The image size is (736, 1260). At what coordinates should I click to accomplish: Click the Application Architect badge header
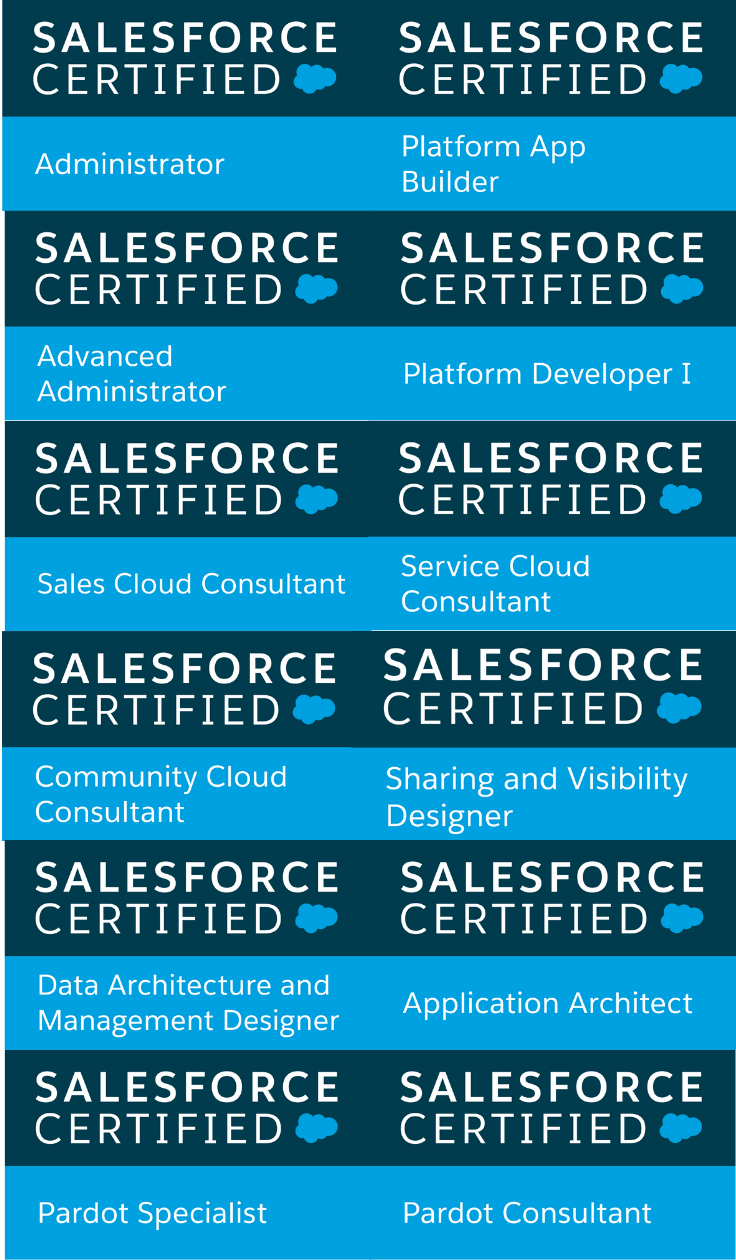coord(552,898)
